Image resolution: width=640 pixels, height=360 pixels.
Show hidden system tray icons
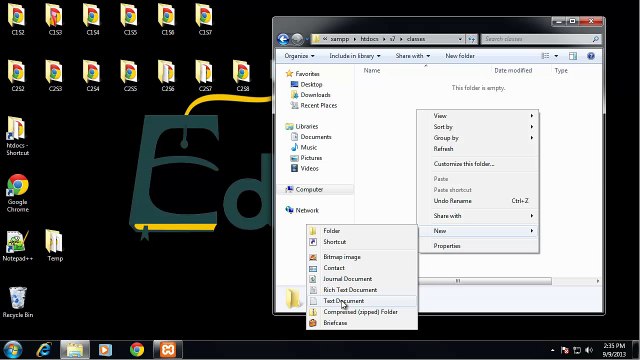(x=553, y=350)
